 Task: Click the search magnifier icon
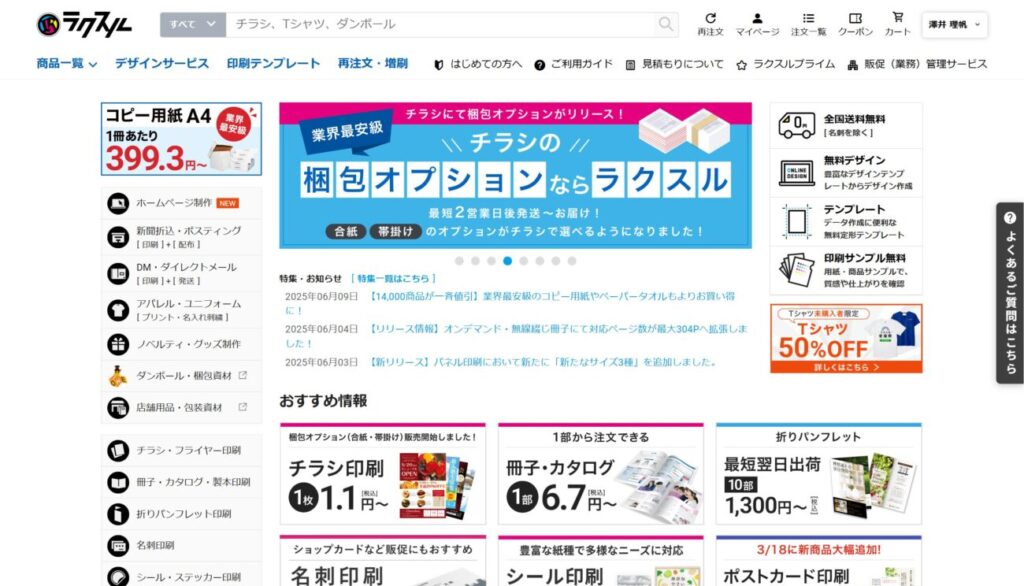pyautogui.click(x=665, y=24)
